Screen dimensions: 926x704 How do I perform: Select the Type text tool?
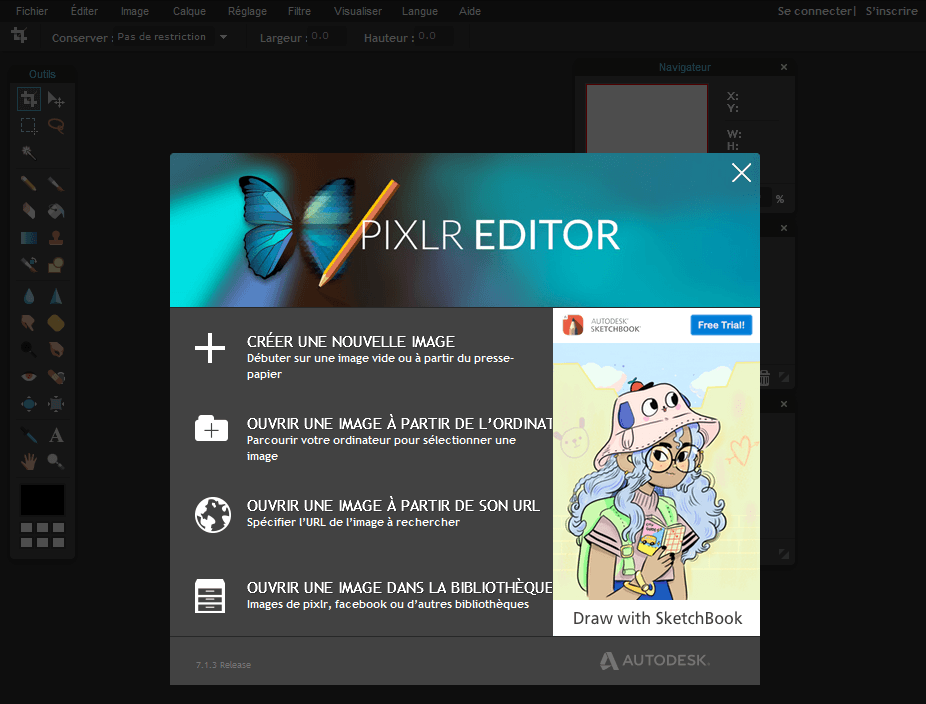(56, 435)
